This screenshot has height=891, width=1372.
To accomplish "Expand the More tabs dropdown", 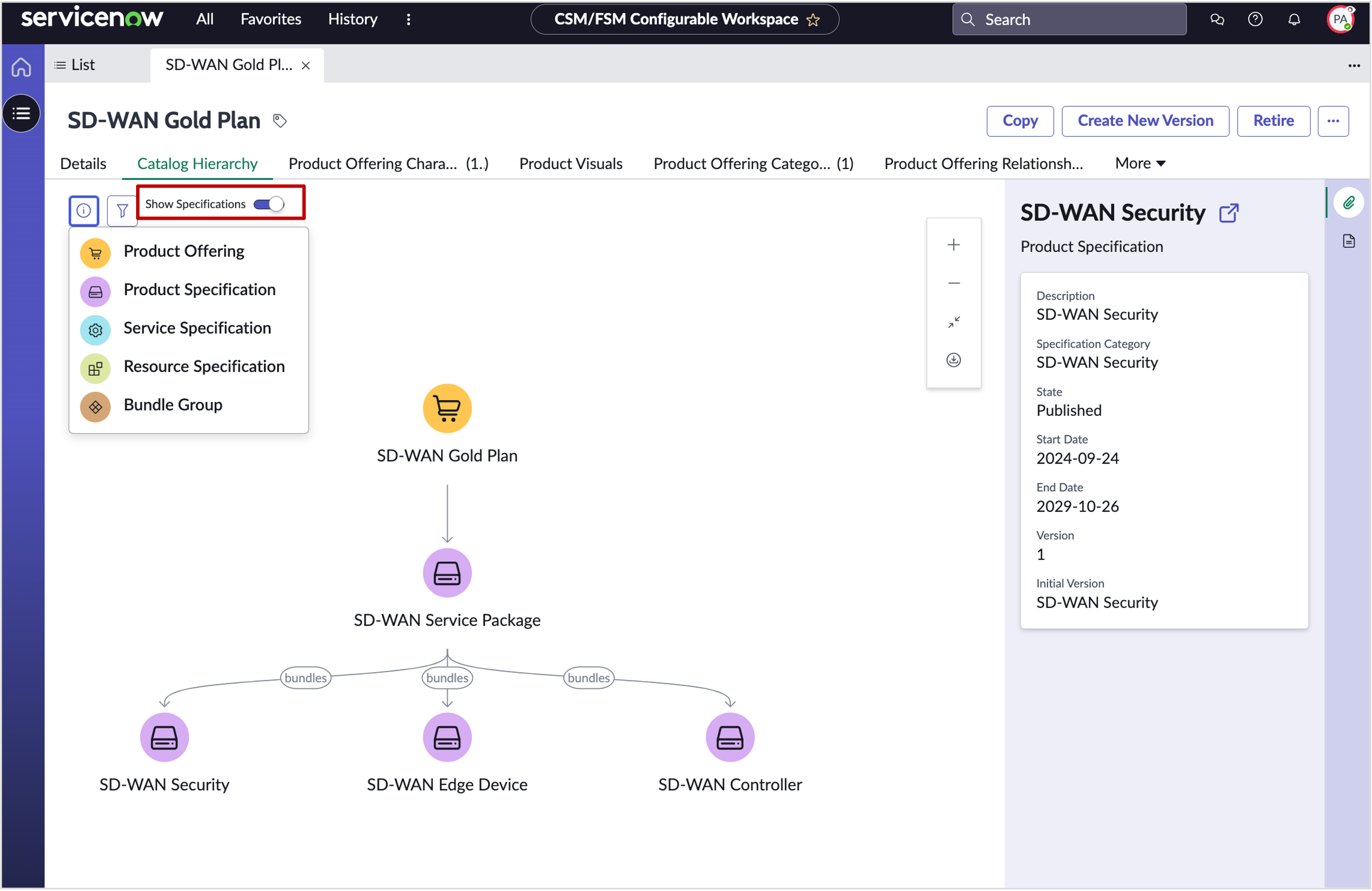I will (1140, 163).
